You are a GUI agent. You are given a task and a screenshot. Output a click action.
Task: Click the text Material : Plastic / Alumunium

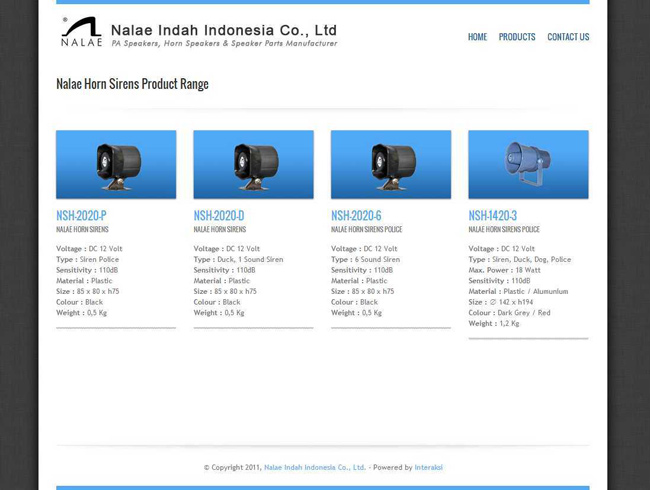point(518,291)
